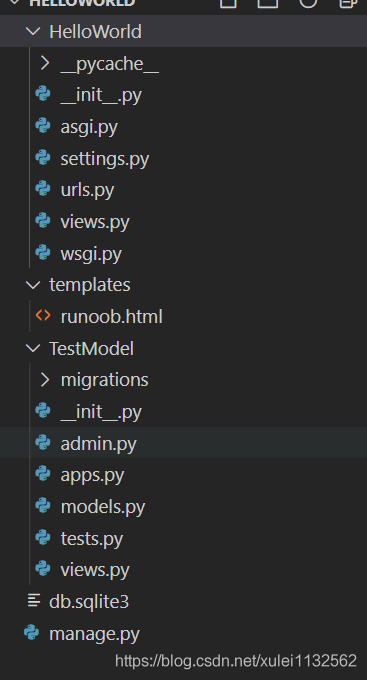
Task: Click the database file icon beside db.sqlite3
Action: point(34,601)
